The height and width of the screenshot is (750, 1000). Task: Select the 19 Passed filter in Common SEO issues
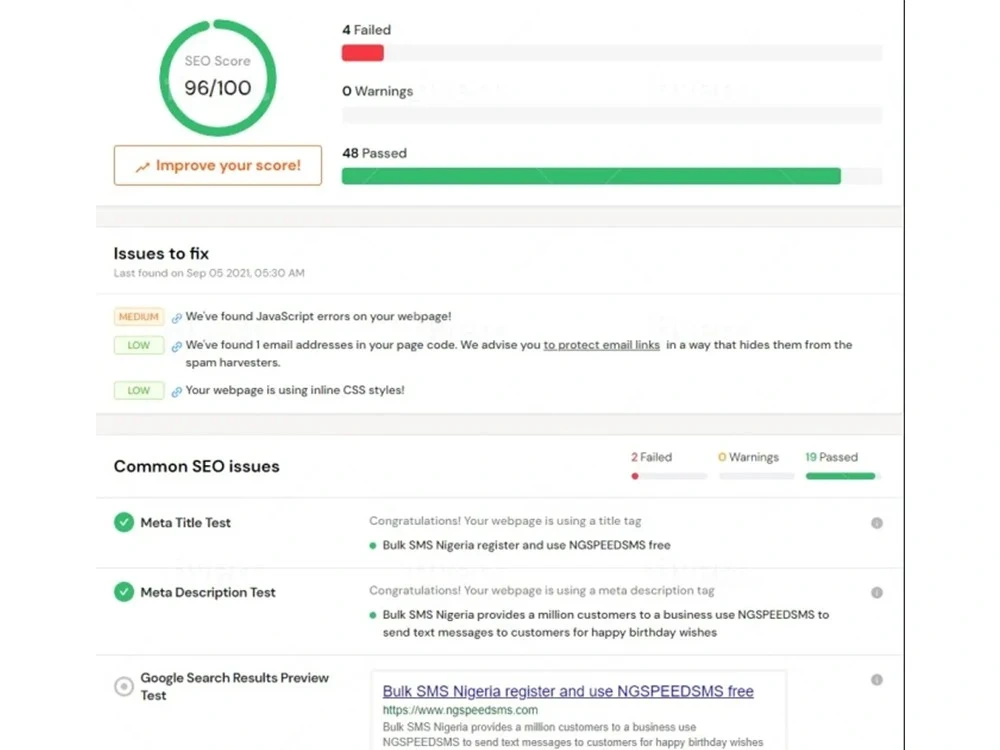pos(842,465)
